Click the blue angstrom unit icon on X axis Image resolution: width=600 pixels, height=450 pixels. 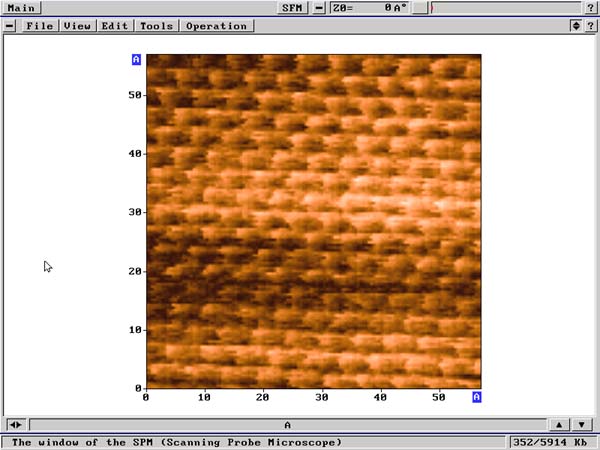477,397
